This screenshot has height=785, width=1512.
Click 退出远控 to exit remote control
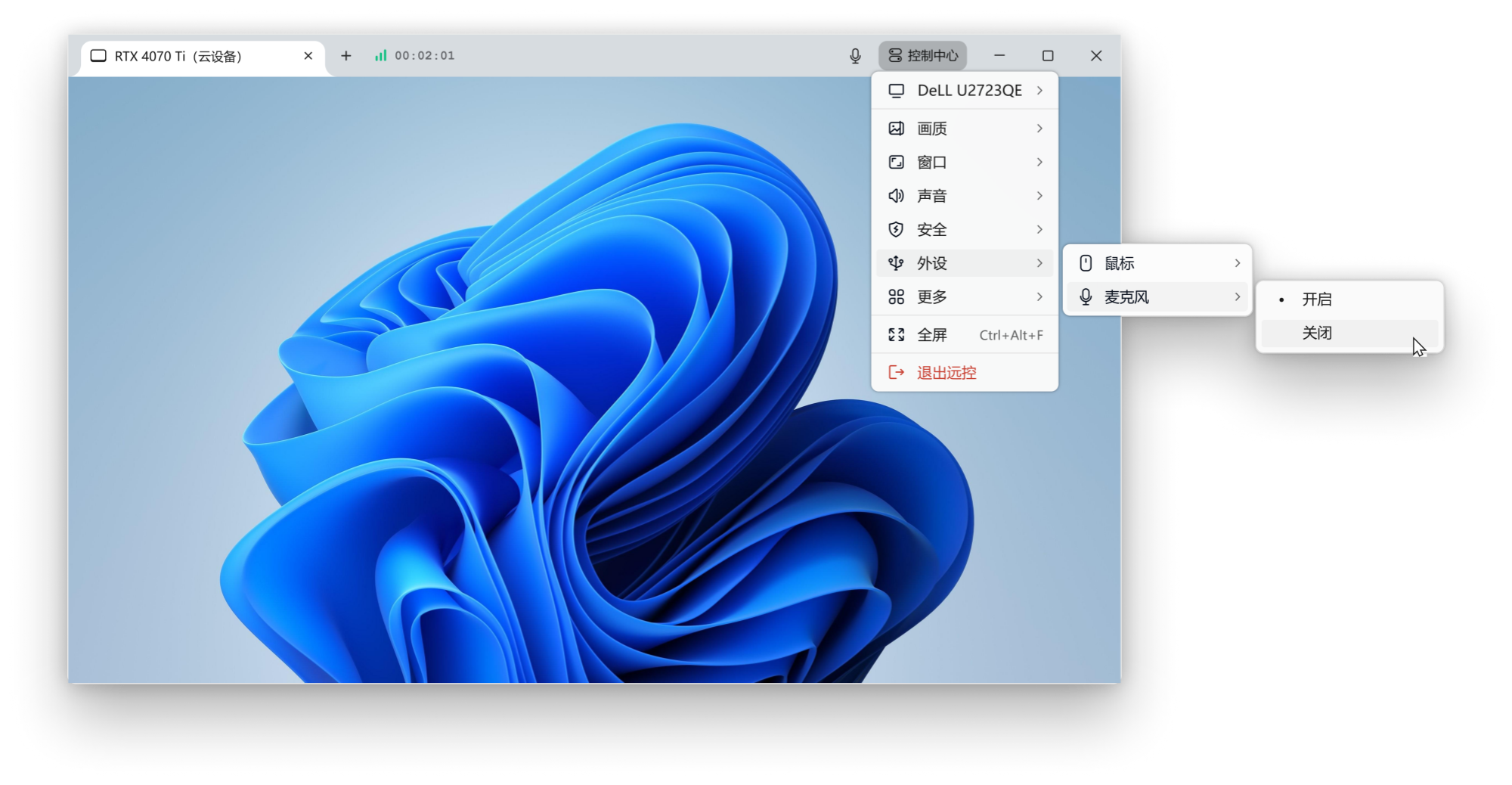click(x=965, y=373)
